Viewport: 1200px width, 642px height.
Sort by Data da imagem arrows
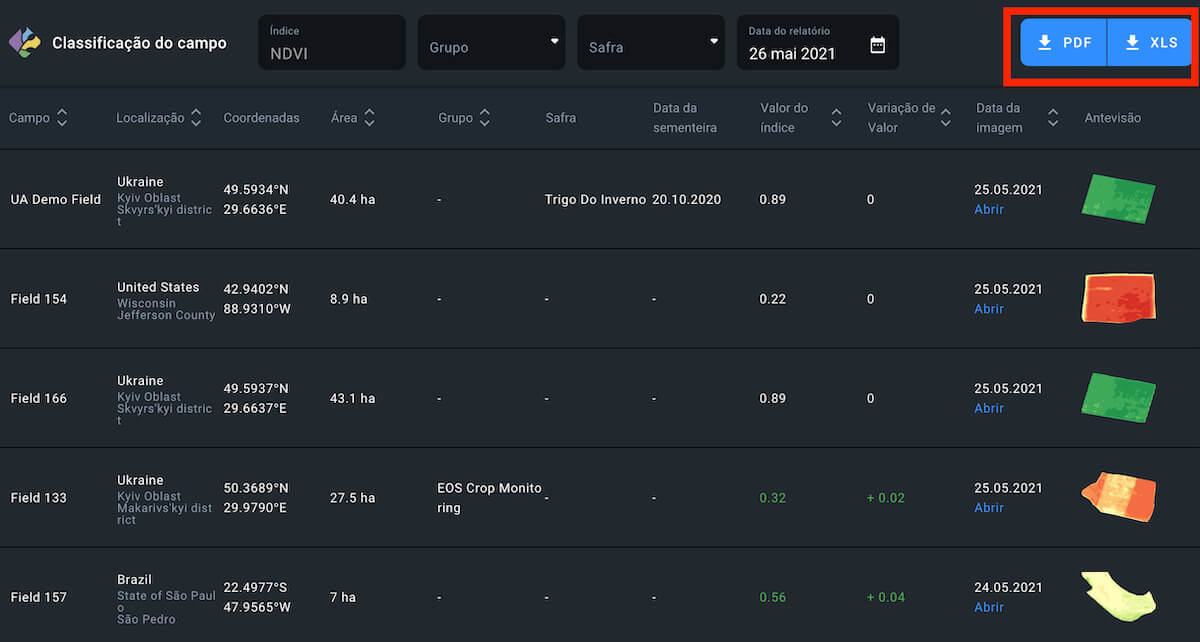[1052, 118]
